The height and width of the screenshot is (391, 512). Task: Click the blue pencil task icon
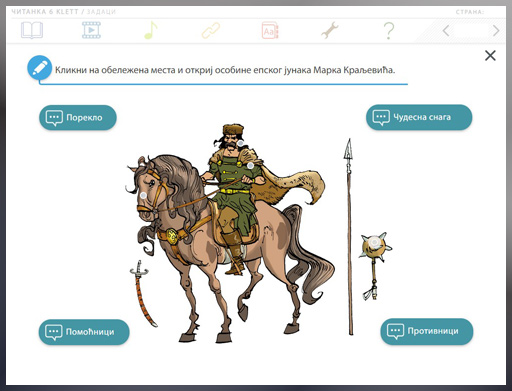(x=40, y=68)
